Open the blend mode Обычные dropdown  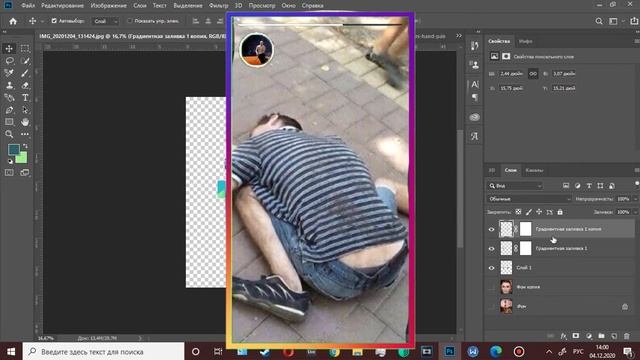(529, 199)
